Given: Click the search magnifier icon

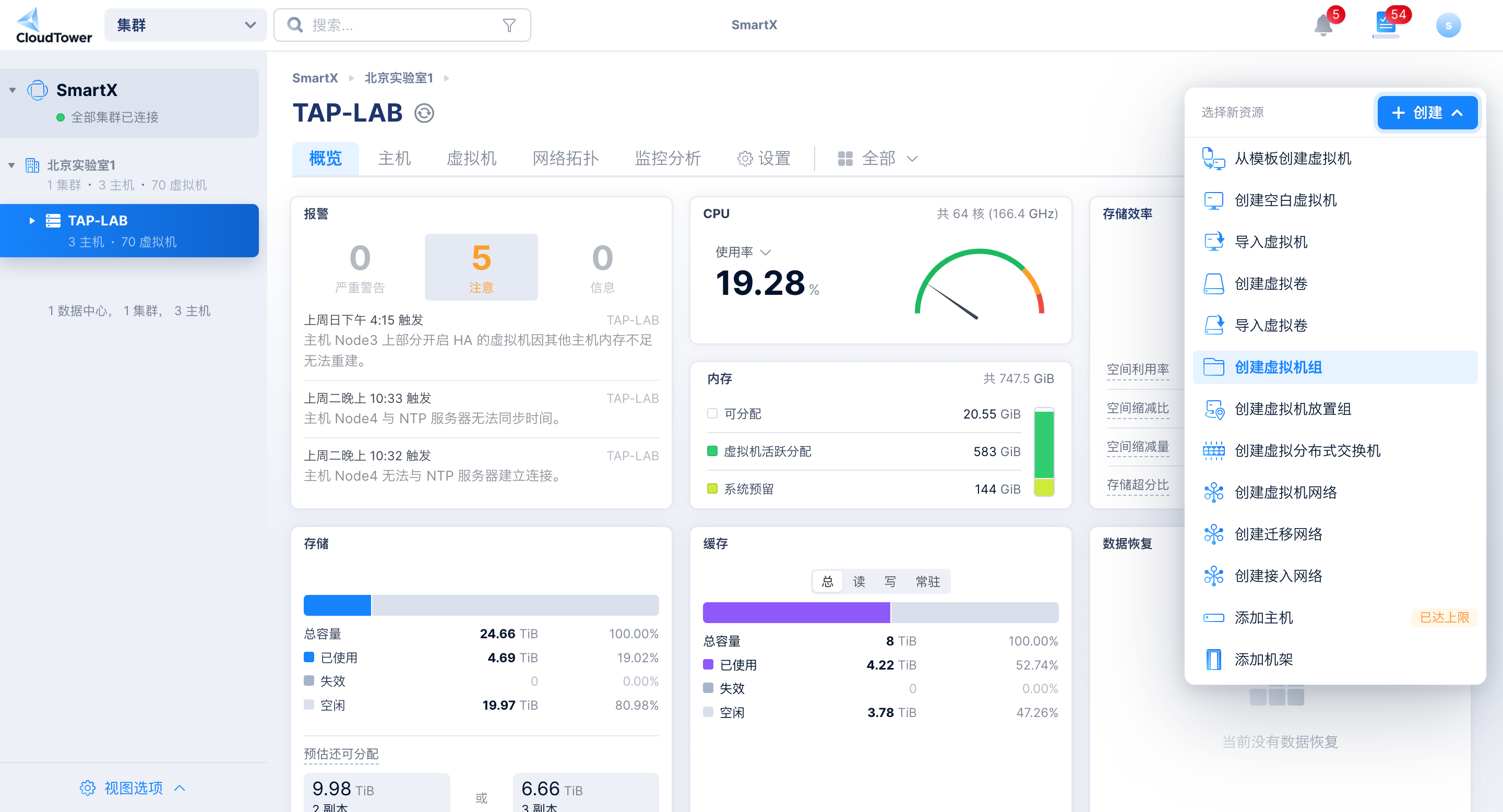Looking at the screenshot, I should pos(295,25).
